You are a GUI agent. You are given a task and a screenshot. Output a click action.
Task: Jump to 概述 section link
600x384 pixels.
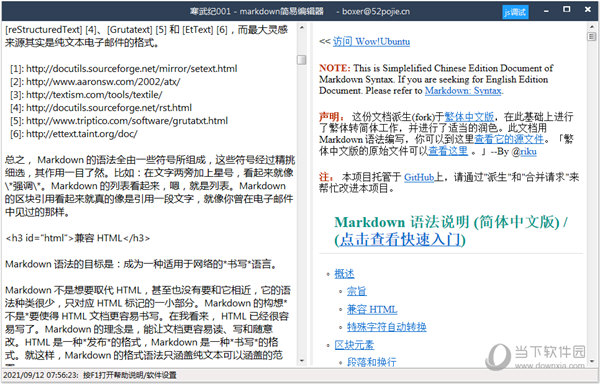(344, 273)
